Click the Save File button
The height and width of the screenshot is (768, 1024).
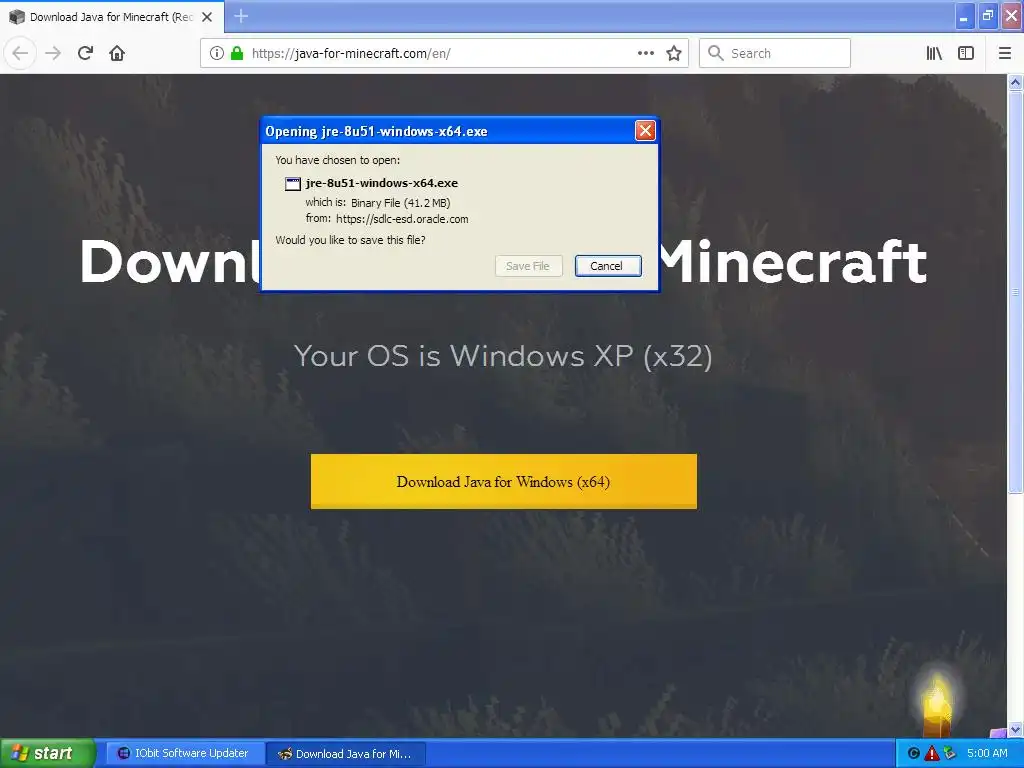point(528,266)
